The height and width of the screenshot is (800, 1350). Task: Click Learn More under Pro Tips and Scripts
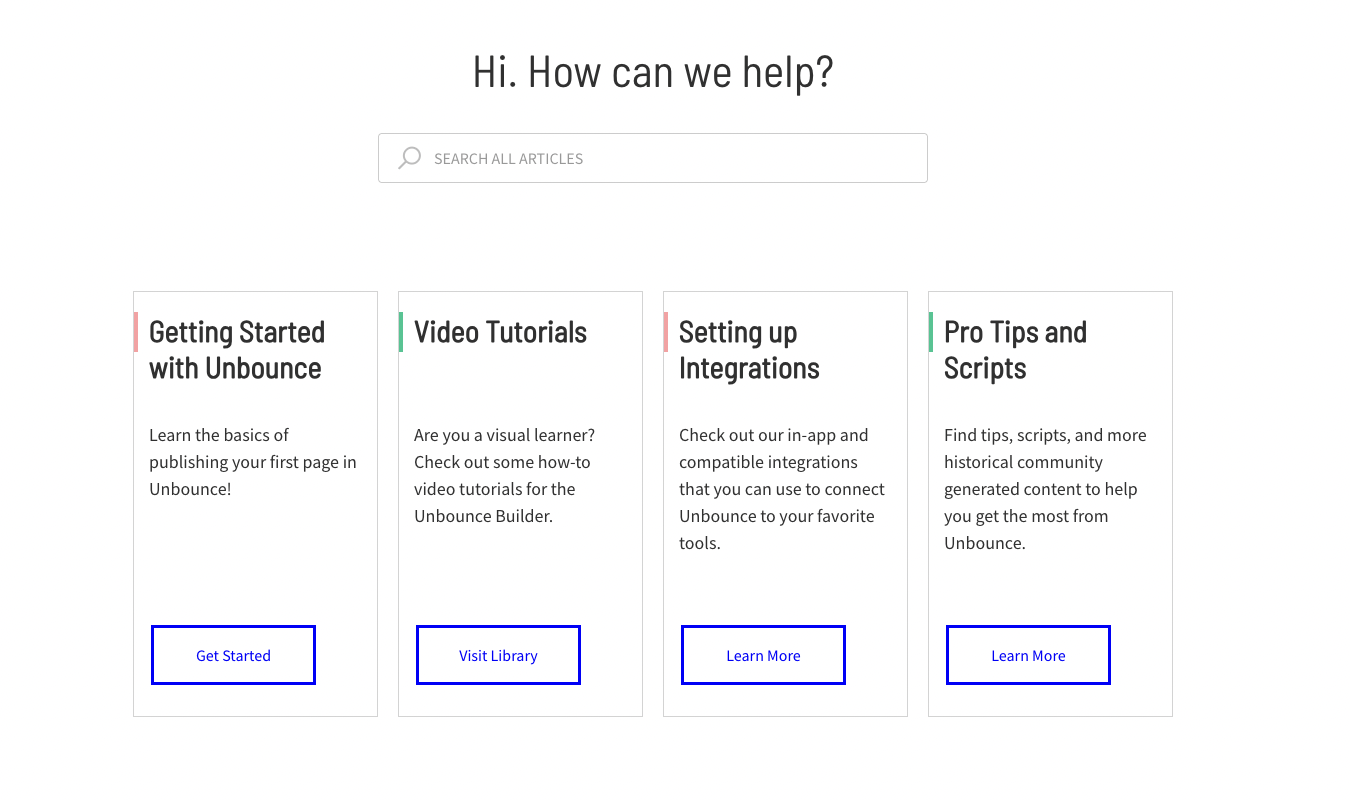(x=1028, y=655)
